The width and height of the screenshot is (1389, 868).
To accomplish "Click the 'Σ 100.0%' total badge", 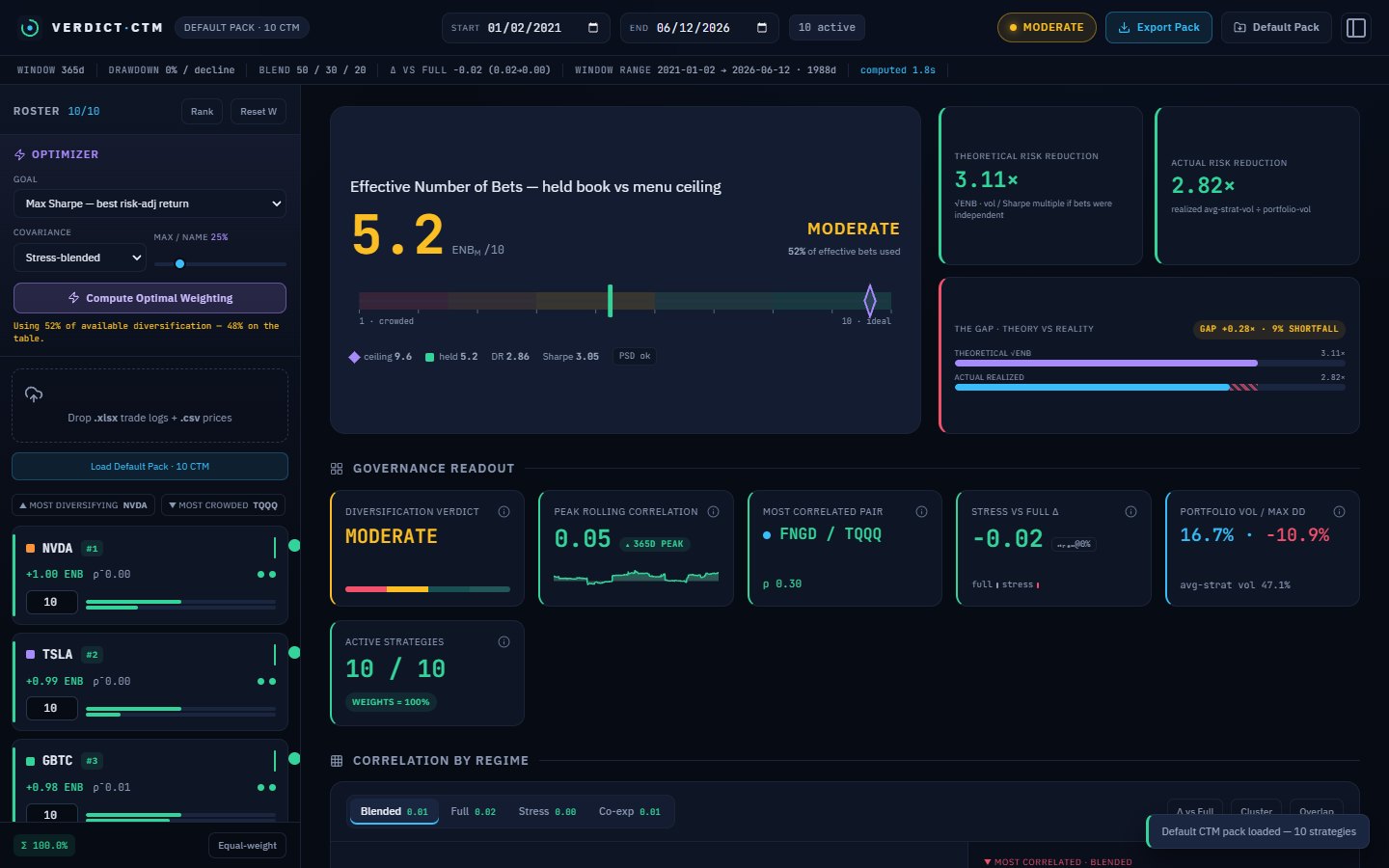I will click(44, 846).
